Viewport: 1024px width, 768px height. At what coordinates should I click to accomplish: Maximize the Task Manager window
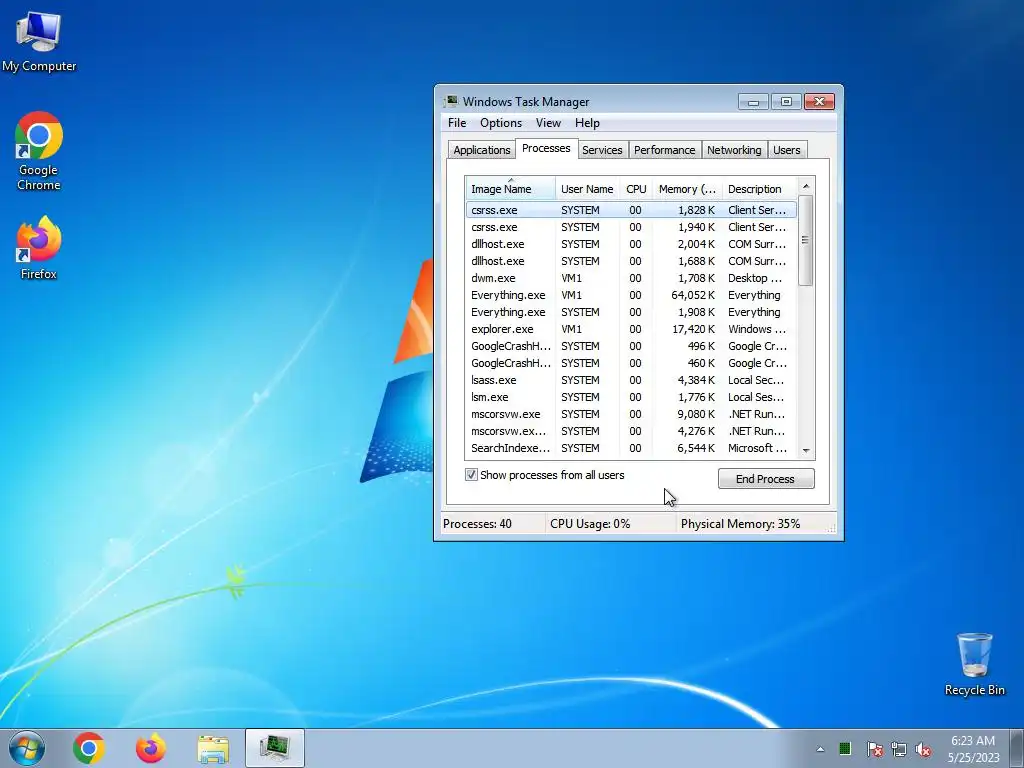(786, 102)
